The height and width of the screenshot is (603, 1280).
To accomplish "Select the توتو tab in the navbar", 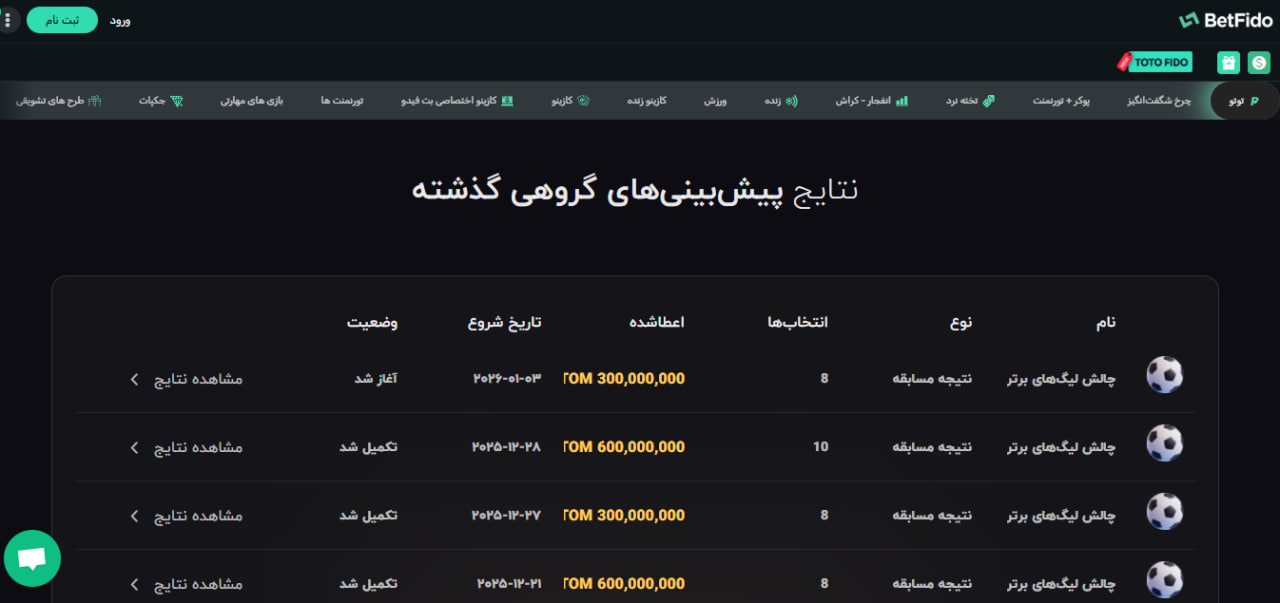I will (1243, 100).
